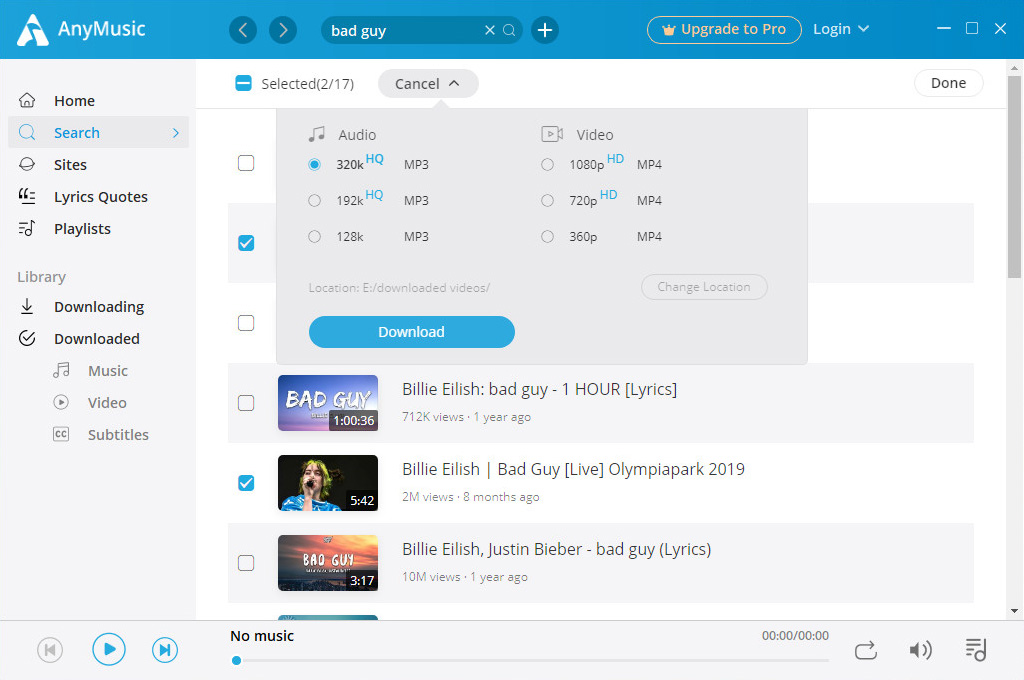
Task: Expand the Search chevron in sidebar
Action: pos(176,133)
